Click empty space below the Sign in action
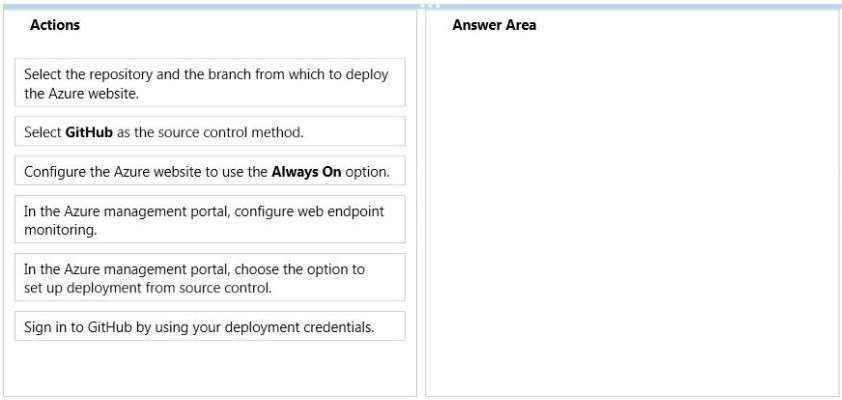The image size is (842, 400). (x=210, y=368)
